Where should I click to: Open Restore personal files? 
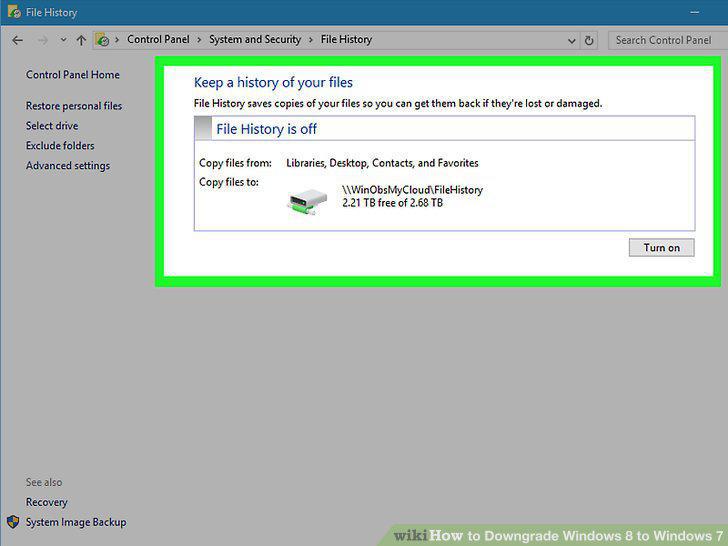74,106
